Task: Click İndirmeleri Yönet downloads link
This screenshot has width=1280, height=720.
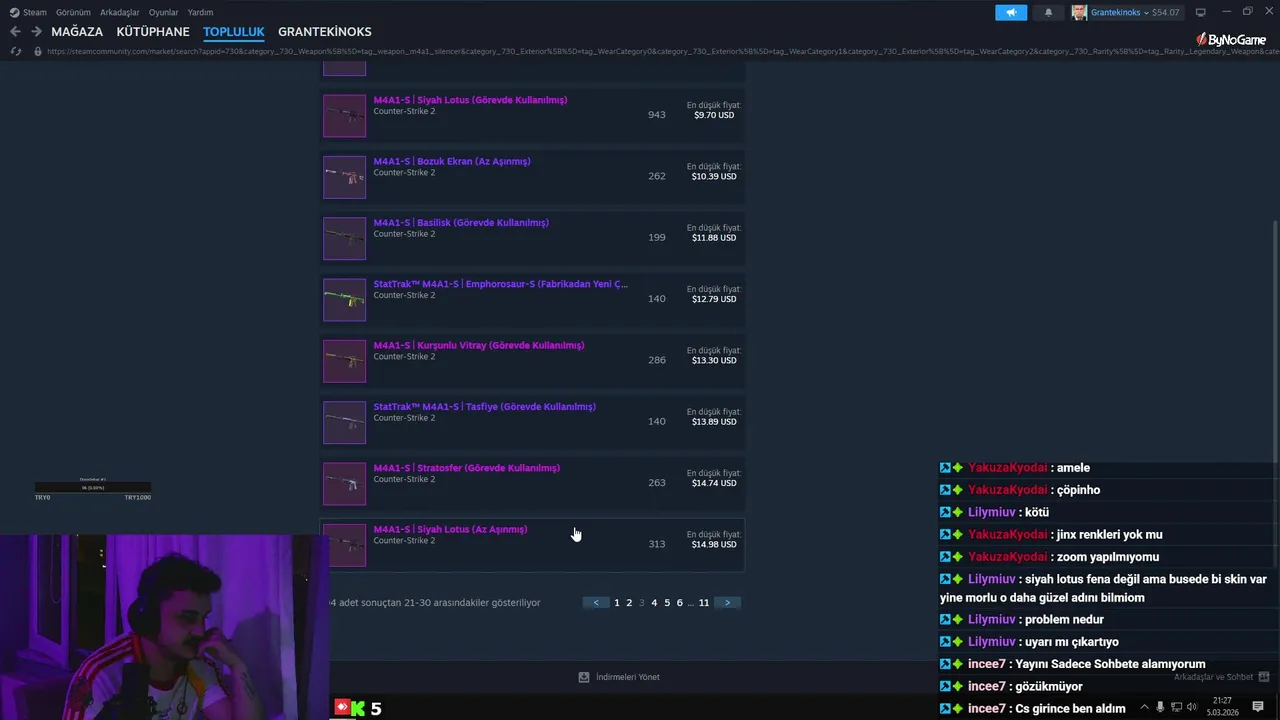Action: [x=628, y=677]
